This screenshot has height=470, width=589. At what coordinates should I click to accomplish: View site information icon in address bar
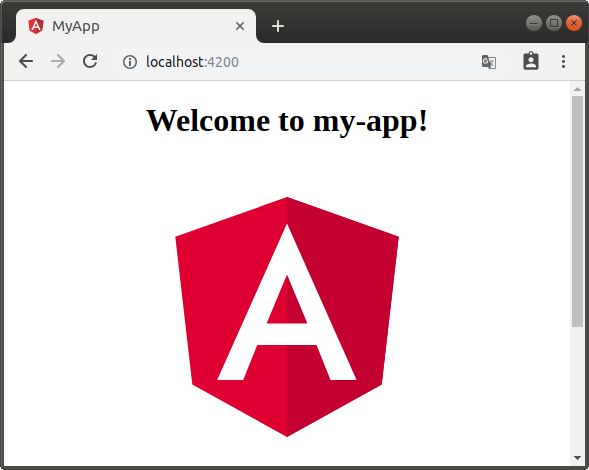tap(130, 62)
